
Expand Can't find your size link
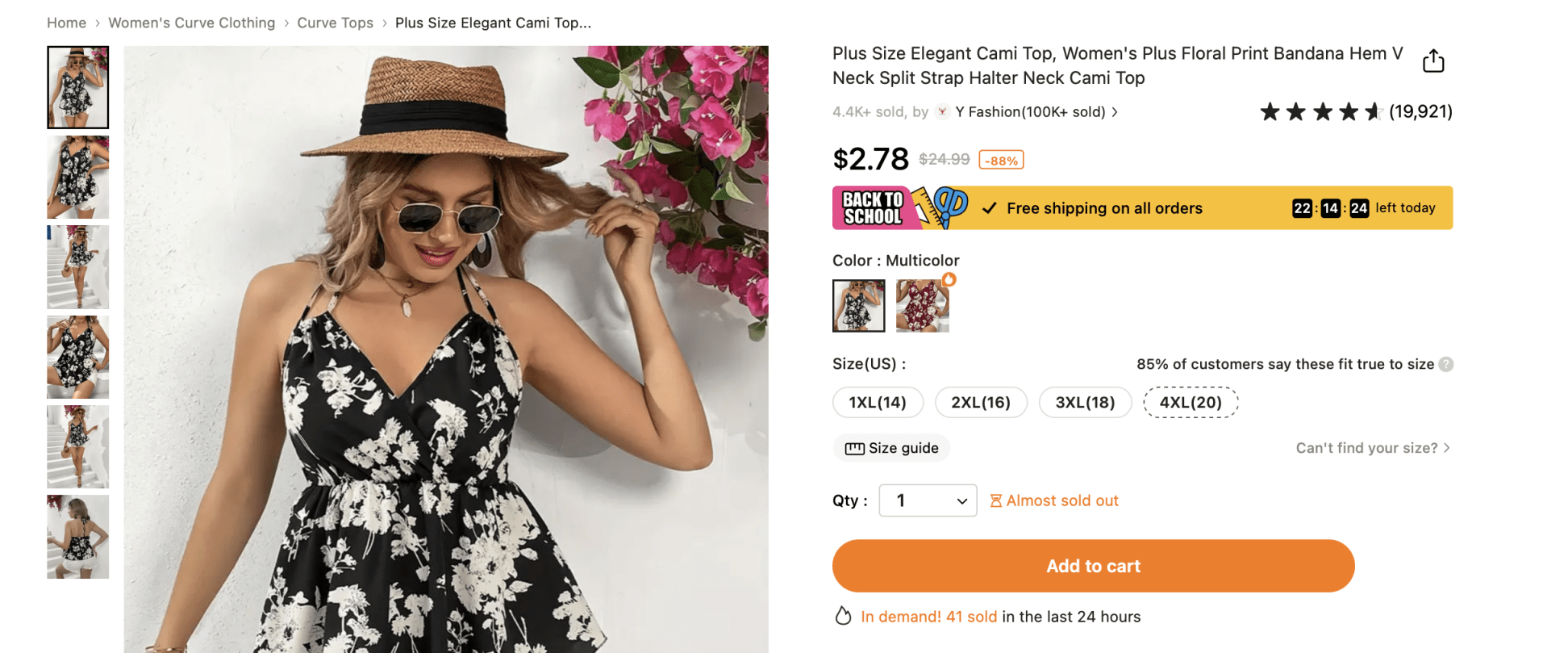(1372, 448)
